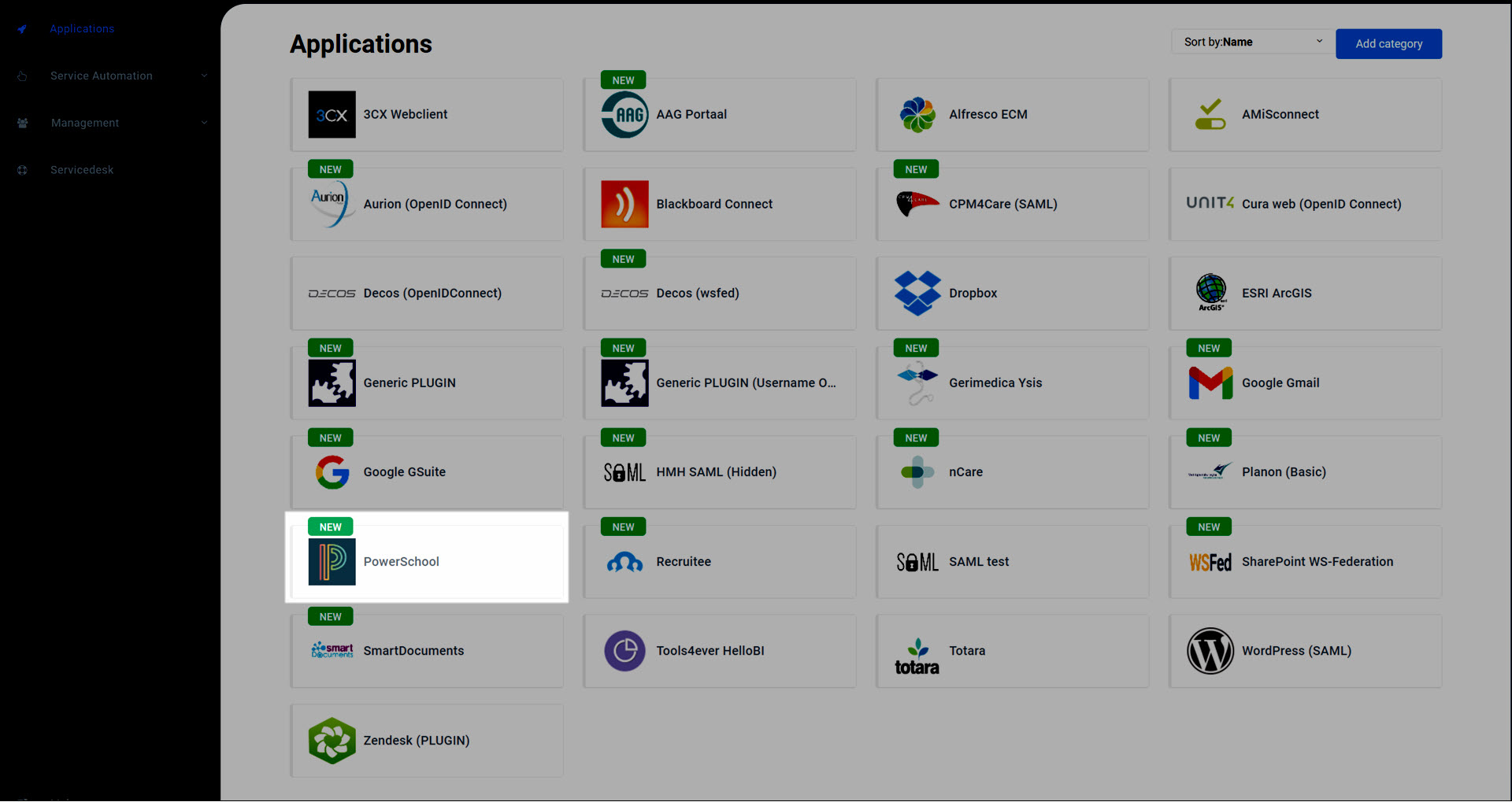Image resolution: width=1512 pixels, height=802 pixels.
Task: Click the Applications rocket icon in sidebar
Action: 22,29
